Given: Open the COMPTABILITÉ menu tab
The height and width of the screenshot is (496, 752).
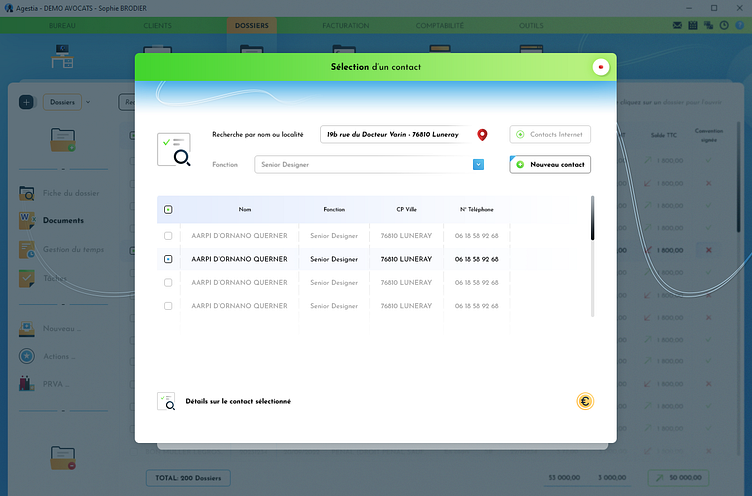Looking at the screenshot, I should [440, 25].
